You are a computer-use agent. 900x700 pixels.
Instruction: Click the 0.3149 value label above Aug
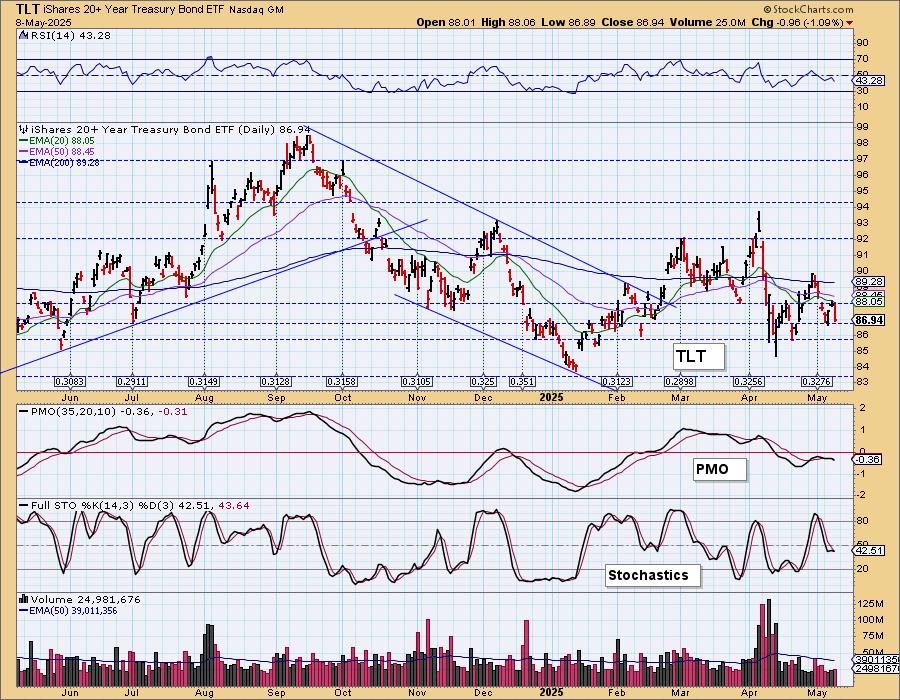(204, 382)
